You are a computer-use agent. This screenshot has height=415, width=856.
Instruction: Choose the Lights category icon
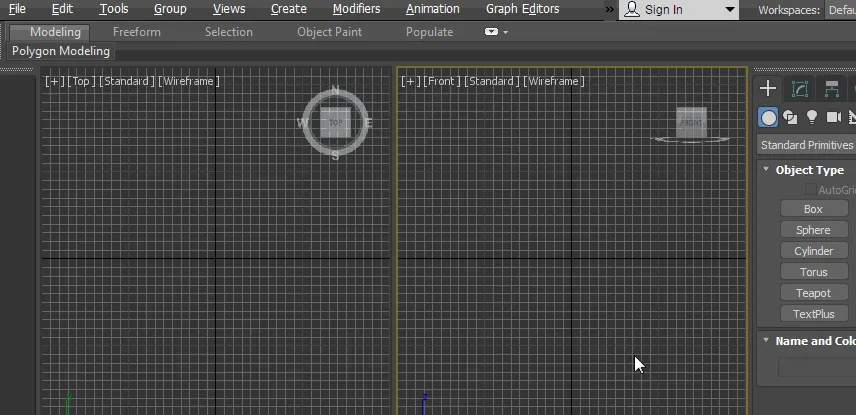pyautogui.click(x=812, y=117)
